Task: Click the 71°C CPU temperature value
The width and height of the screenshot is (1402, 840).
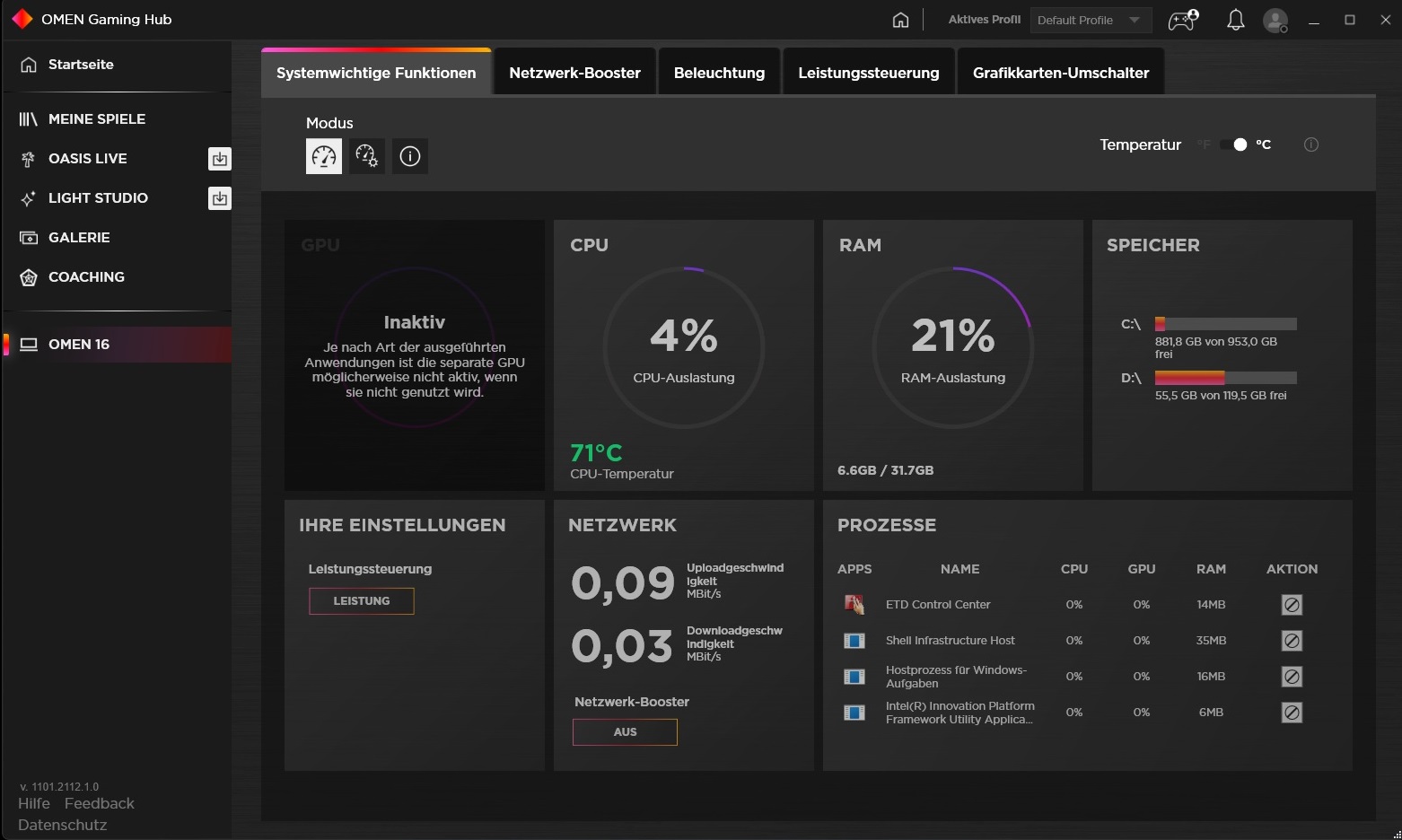Action: [596, 453]
